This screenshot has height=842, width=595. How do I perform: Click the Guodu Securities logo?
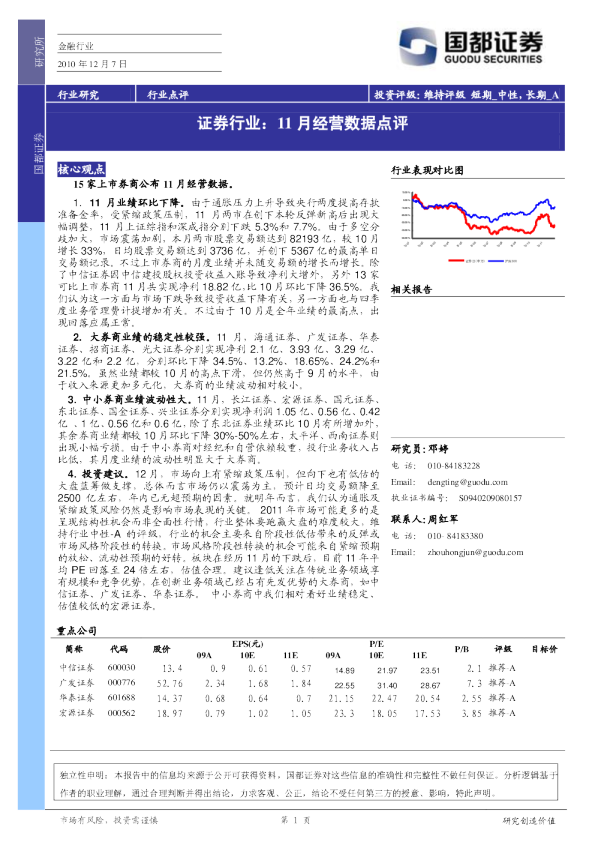point(470,47)
